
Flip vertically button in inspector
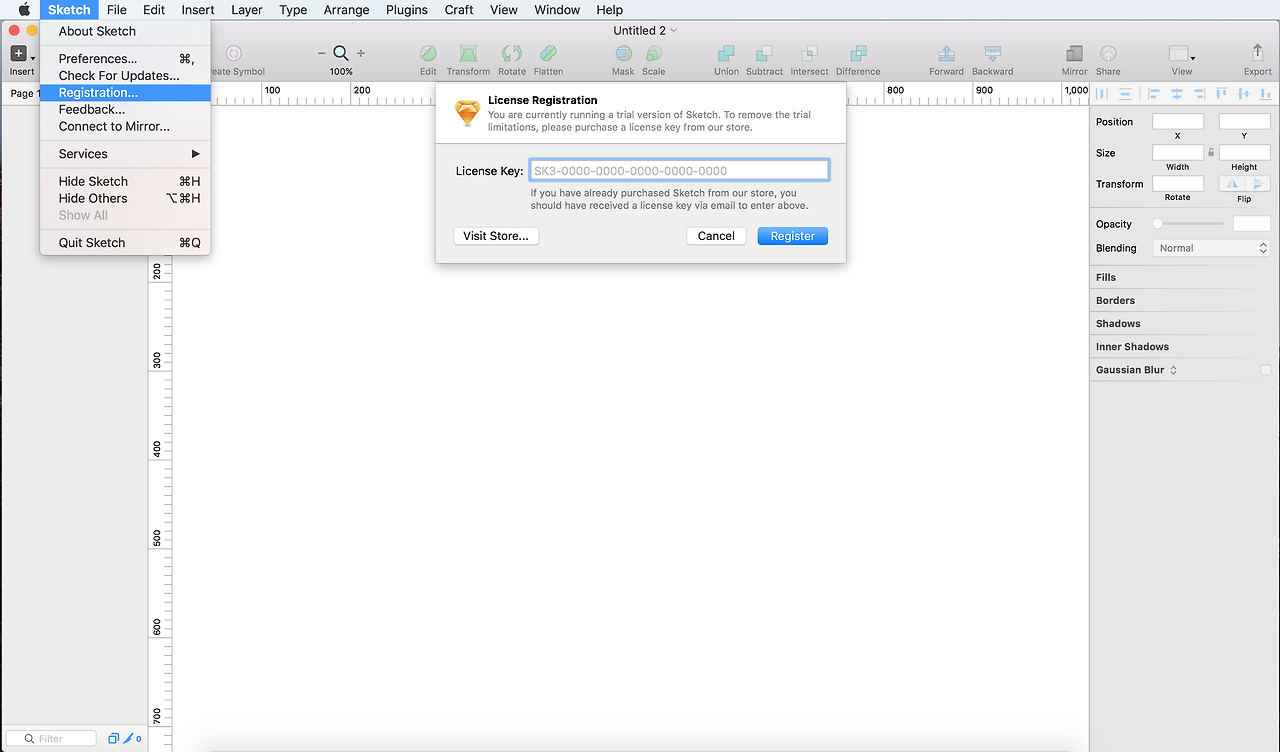tap(1258, 184)
